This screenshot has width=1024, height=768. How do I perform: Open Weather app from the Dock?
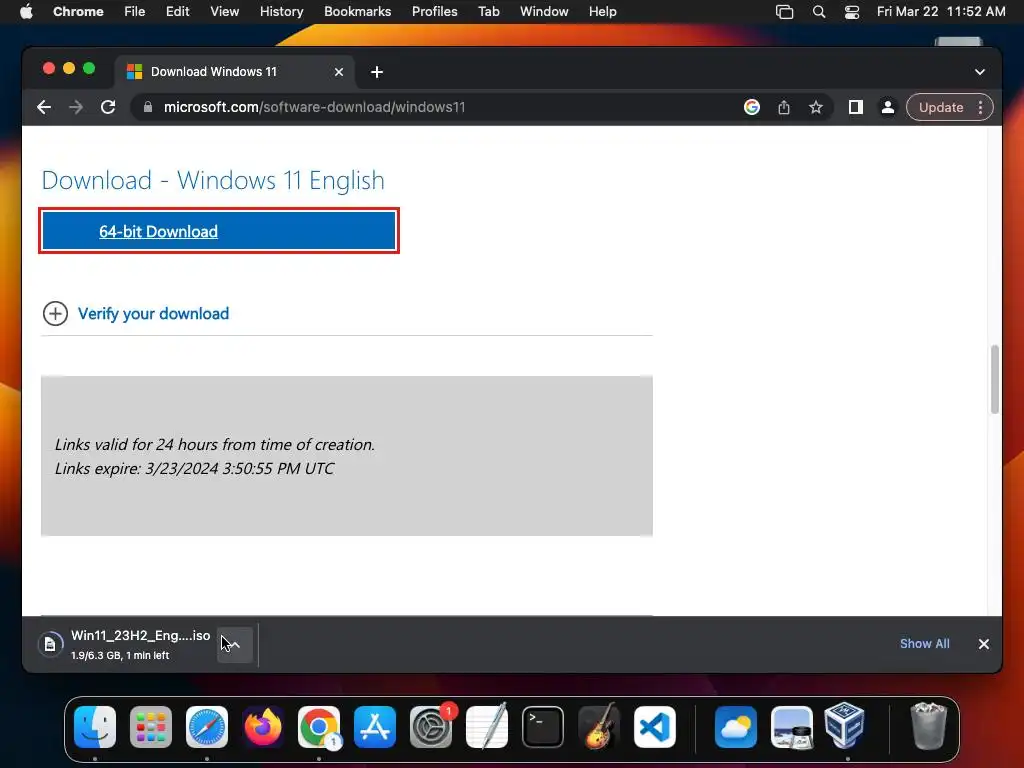(736, 727)
